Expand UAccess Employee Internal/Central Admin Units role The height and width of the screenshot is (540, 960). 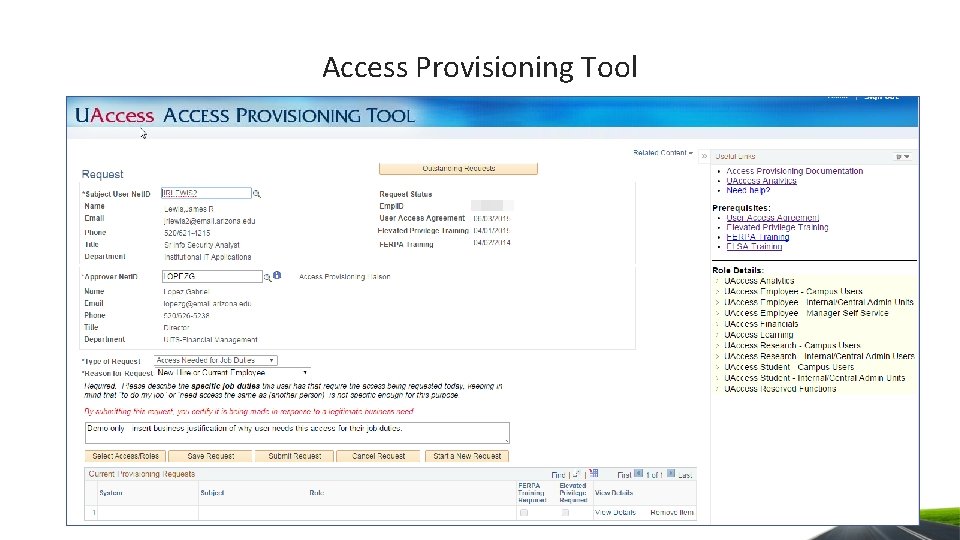(x=718, y=302)
